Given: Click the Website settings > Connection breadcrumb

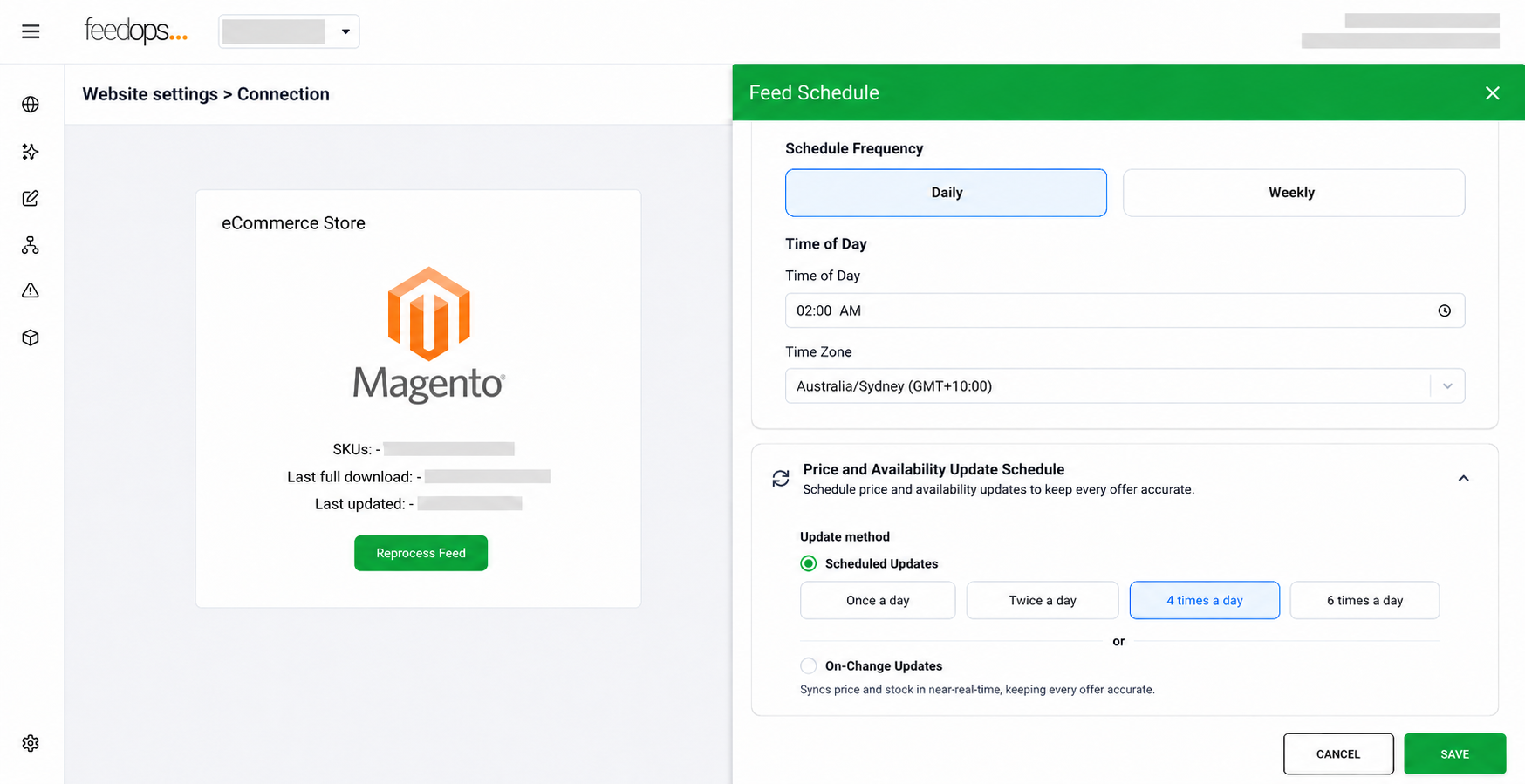Looking at the screenshot, I should click(206, 94).
